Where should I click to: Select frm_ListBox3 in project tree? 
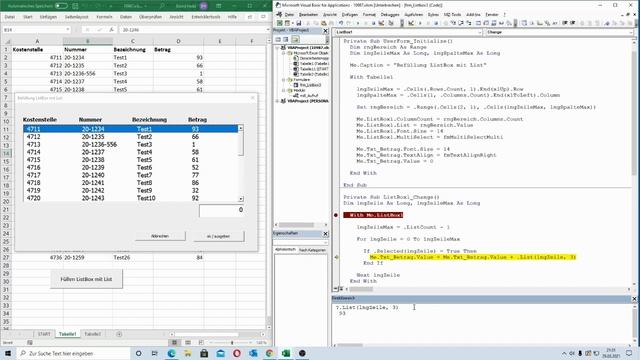[x=308, y=85]
